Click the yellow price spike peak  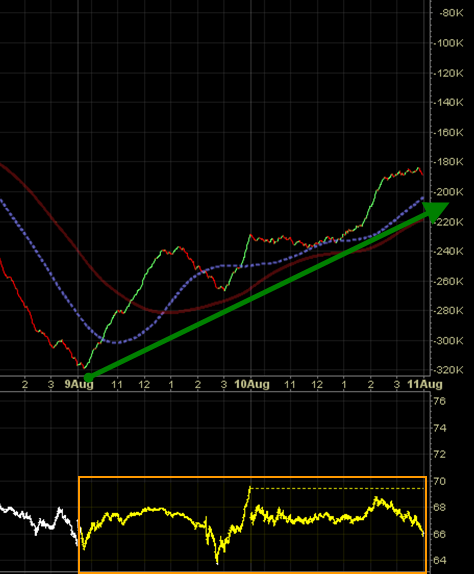click(x=250, y=488)
